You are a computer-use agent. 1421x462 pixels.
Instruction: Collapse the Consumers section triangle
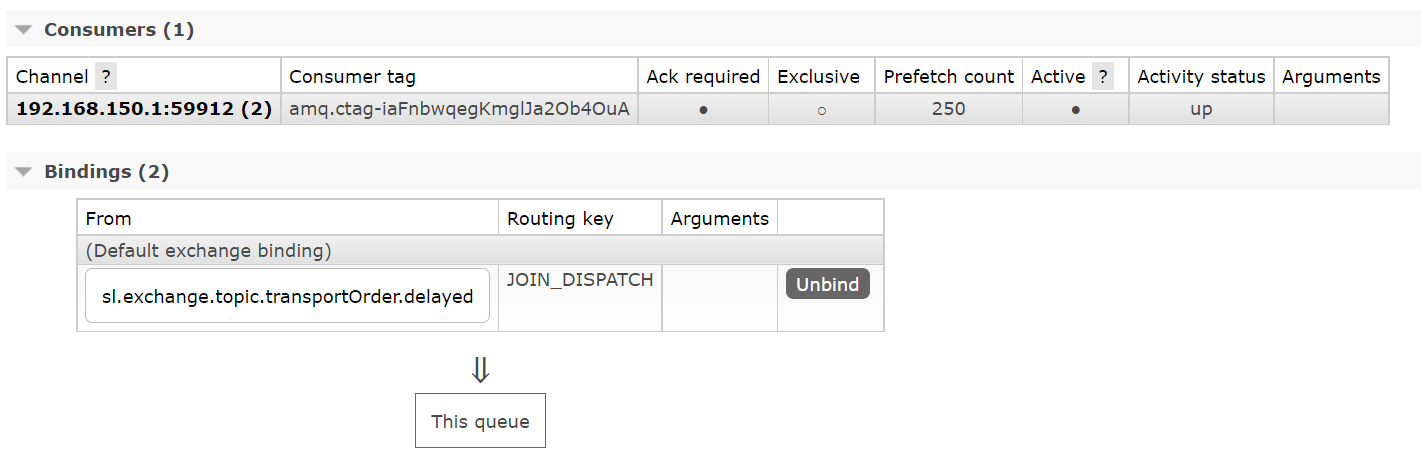tap(25, 30)
